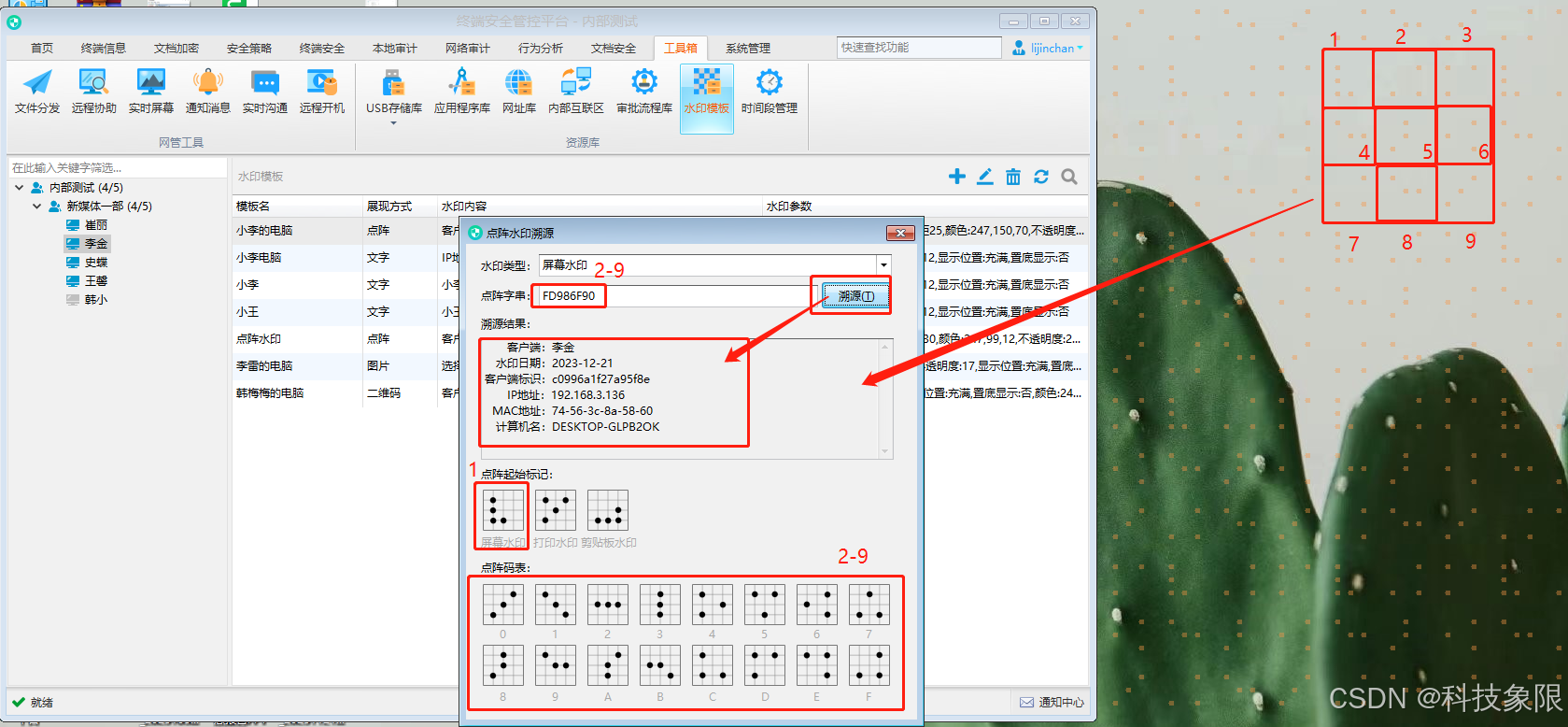Click the tree keyword filter field

click(x=118, y=167)
